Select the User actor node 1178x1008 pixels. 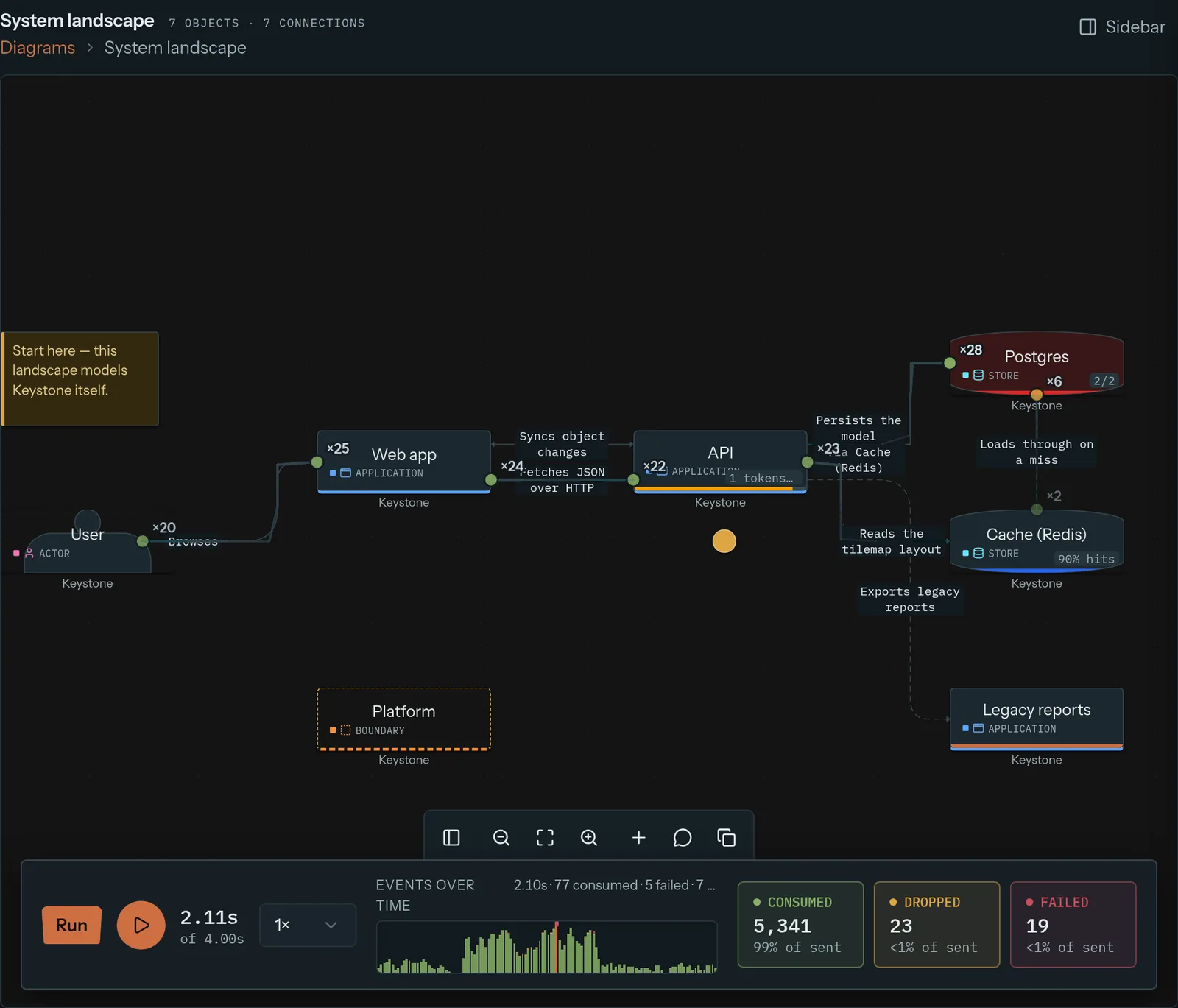88,542
